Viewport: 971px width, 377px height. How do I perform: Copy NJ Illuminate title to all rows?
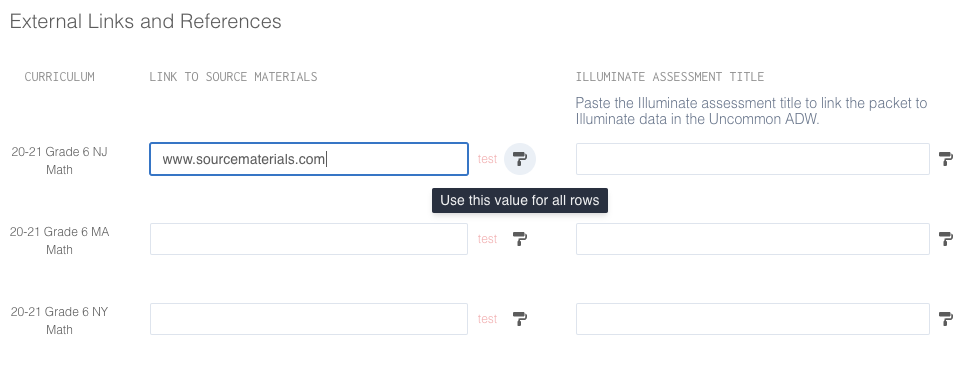coord(946,159)
